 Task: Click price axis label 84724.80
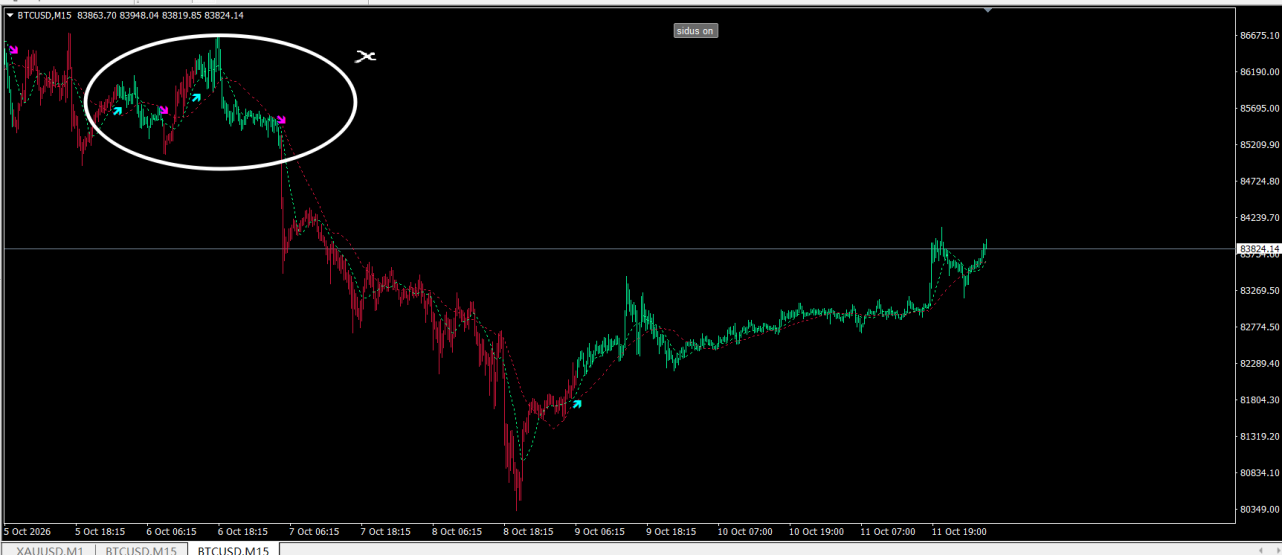click(x=1260, y=181)
